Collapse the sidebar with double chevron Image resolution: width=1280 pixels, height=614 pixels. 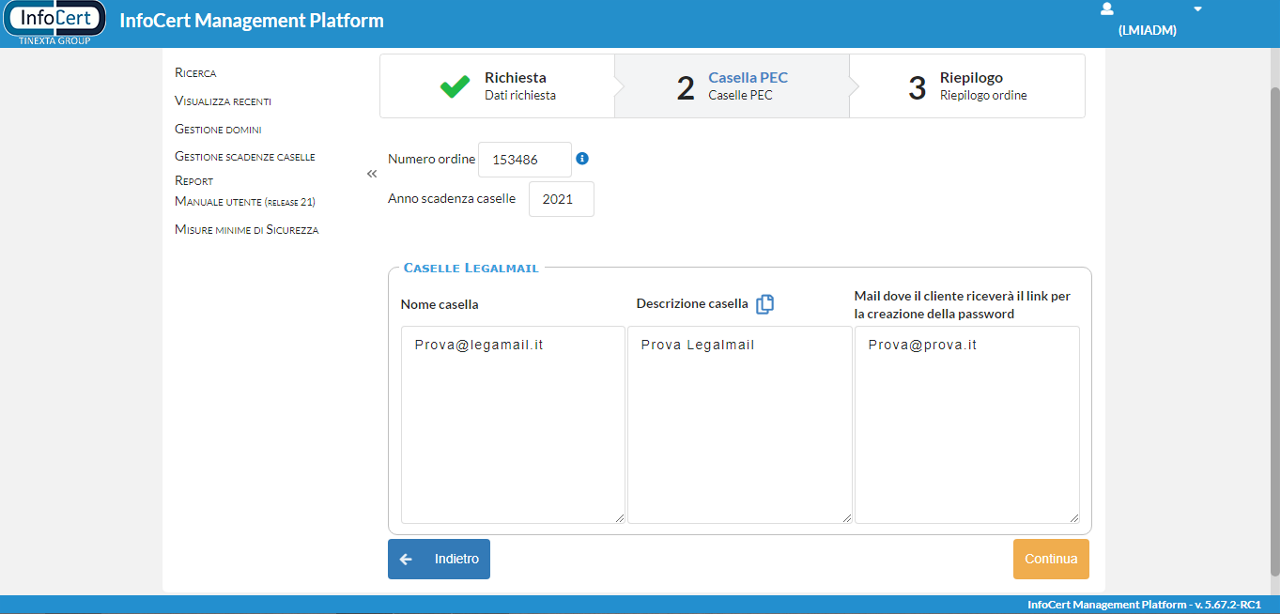tap(372, 174)
